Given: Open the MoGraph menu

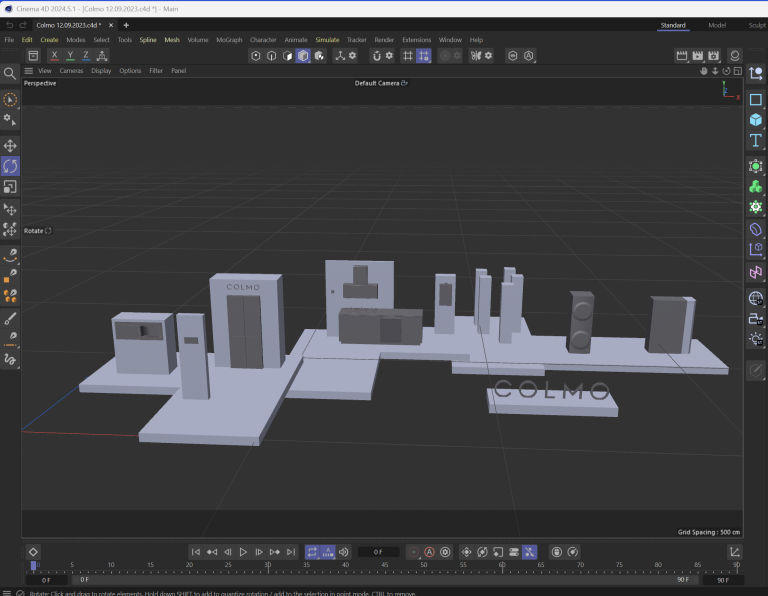Looking at the screenshot, I should [x=228, y=40].
